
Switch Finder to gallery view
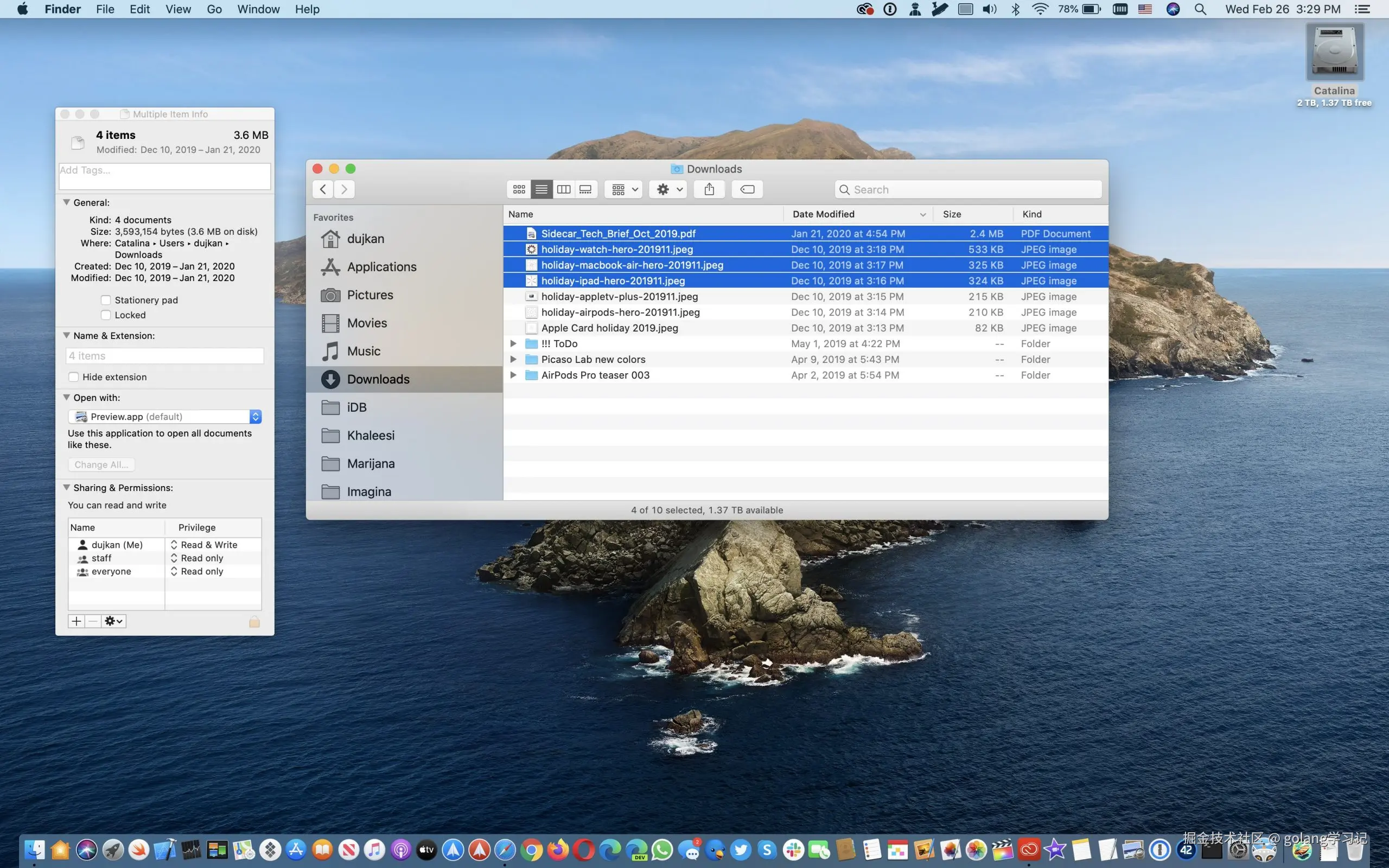point(585,189)
